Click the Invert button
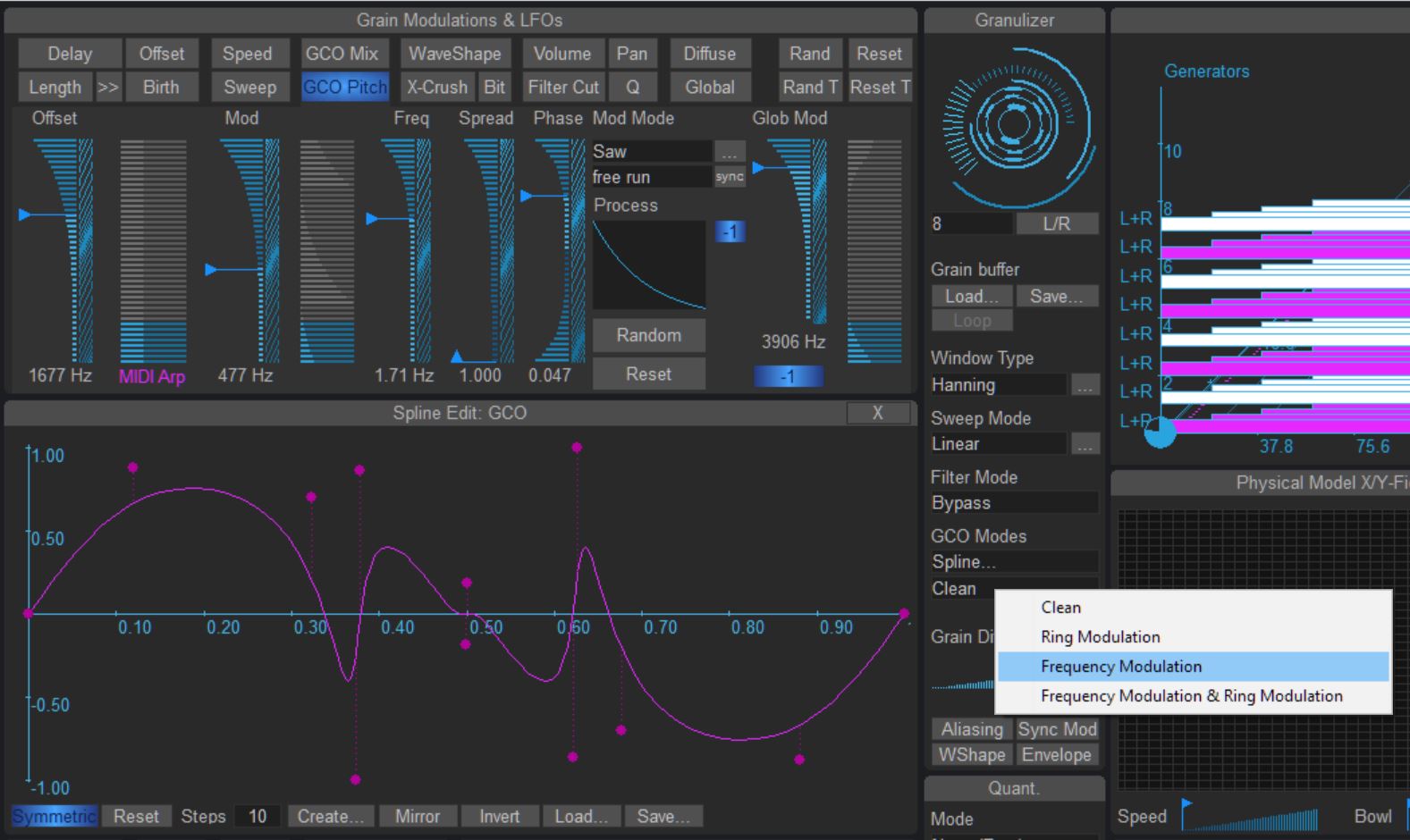 (499, 816)
